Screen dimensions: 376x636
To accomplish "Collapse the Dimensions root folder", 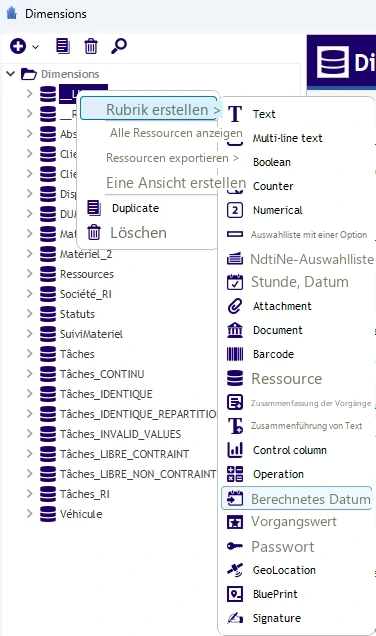I will [11, 74].
